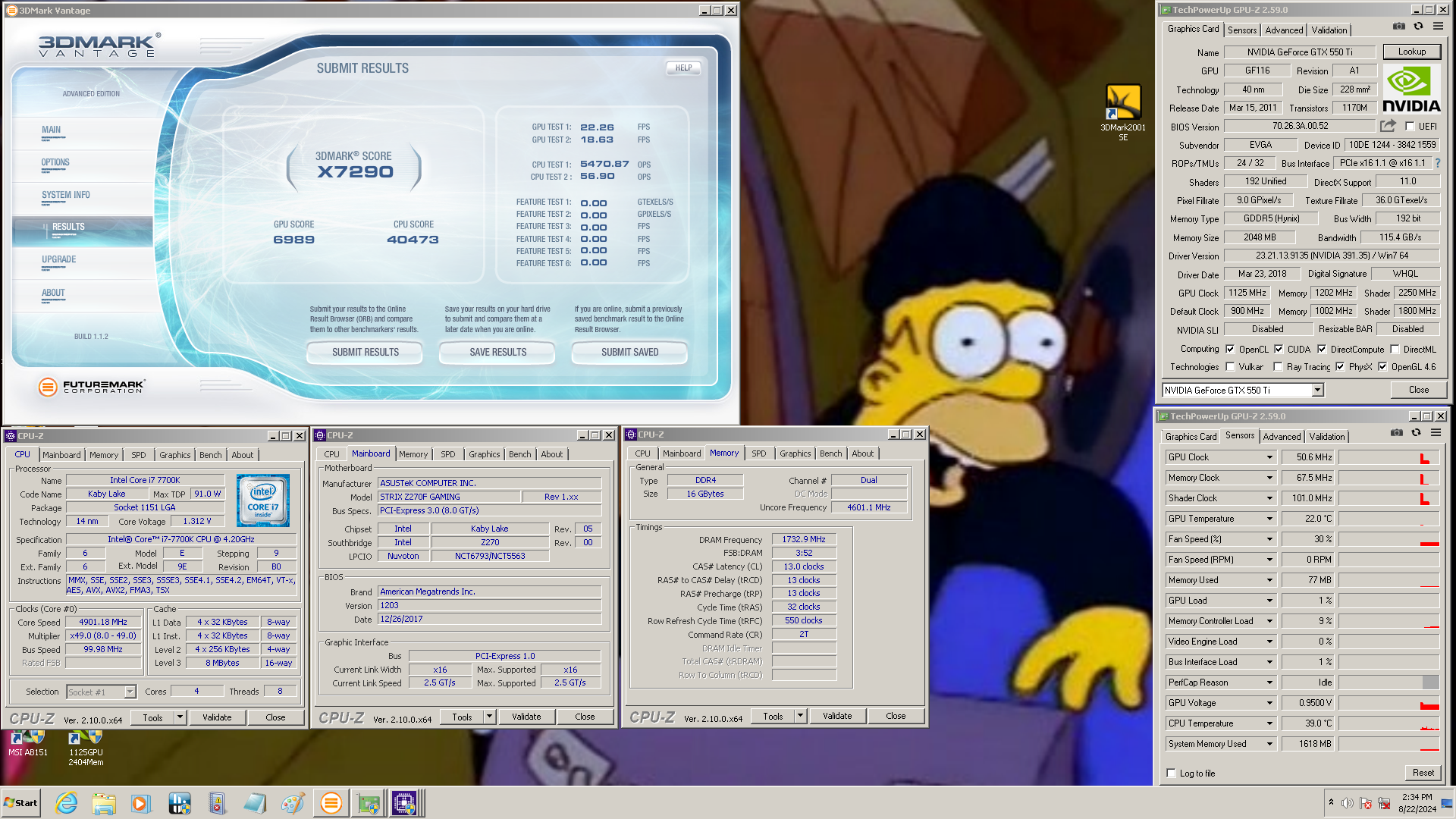Toggle the CUDA checkbox
Screen dimensions: 1456x819
tap(1279, 350)
